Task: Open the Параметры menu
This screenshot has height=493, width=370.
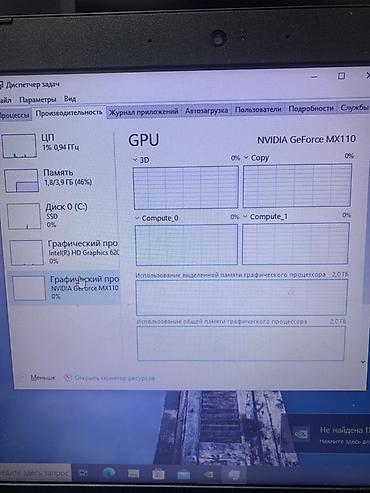Action: [x=37, y=99]
